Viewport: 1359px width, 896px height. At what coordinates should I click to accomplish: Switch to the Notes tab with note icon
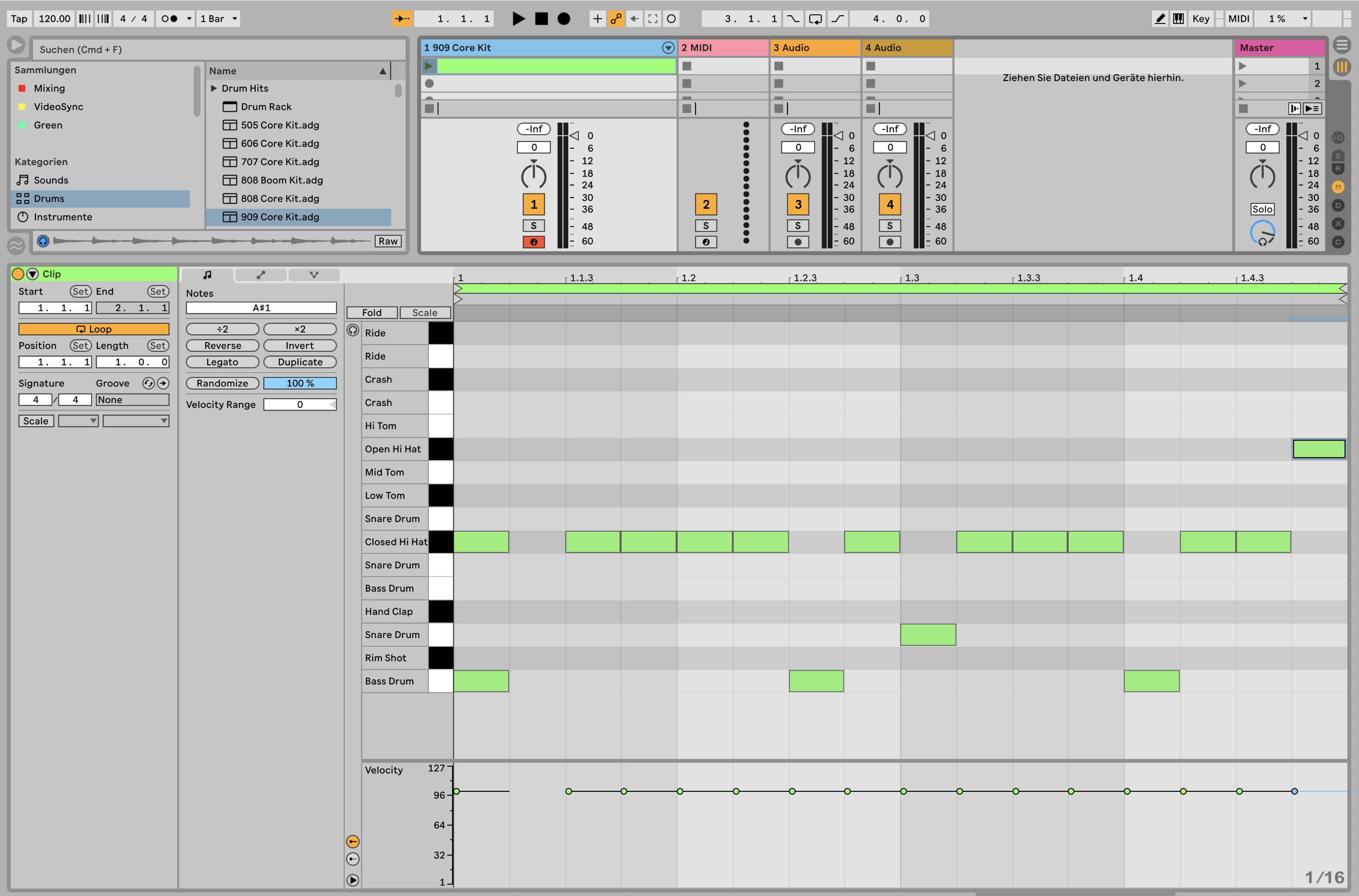[207, 275]
